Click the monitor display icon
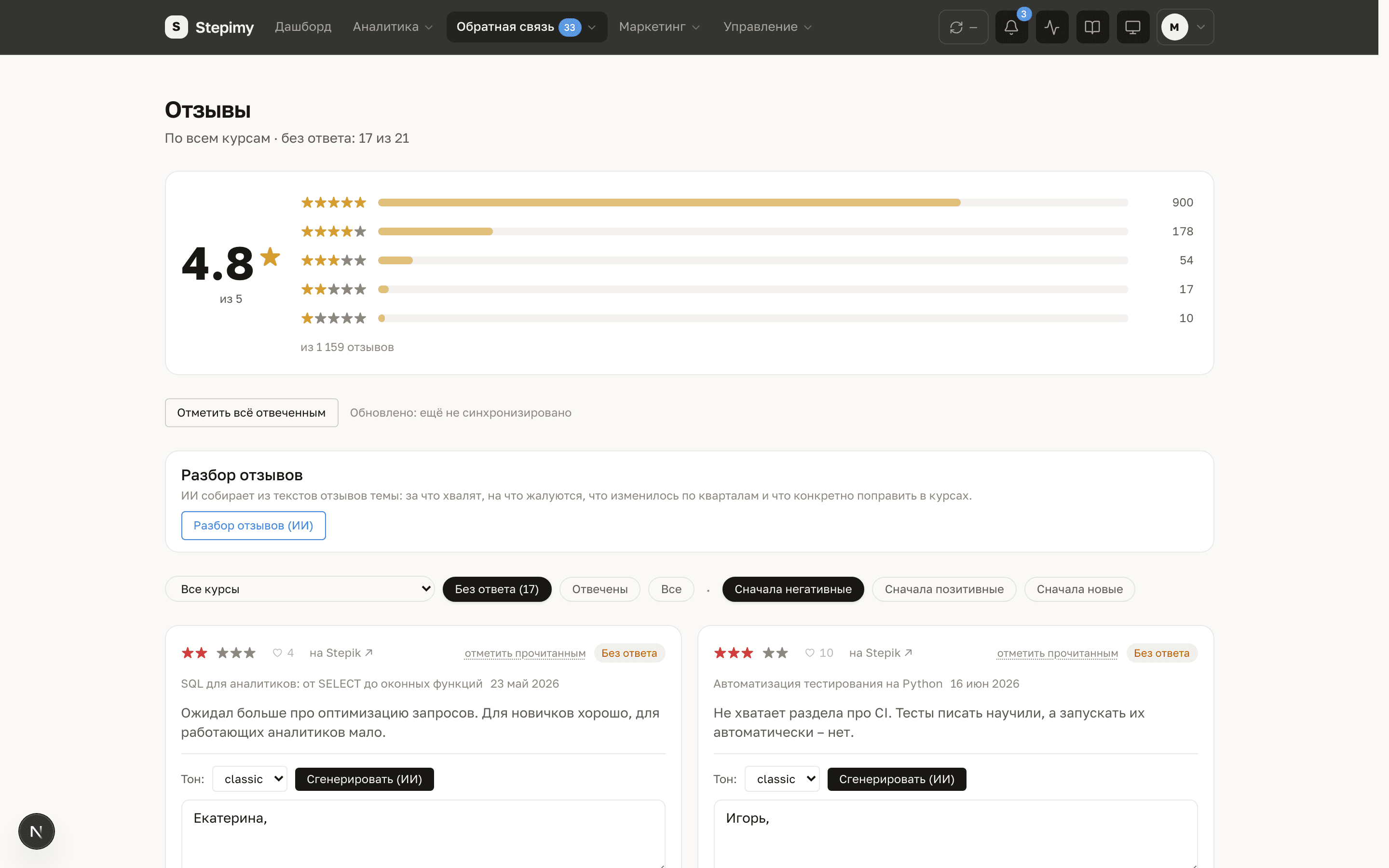Screen dimensions: 1389x868 (1133, 27)
